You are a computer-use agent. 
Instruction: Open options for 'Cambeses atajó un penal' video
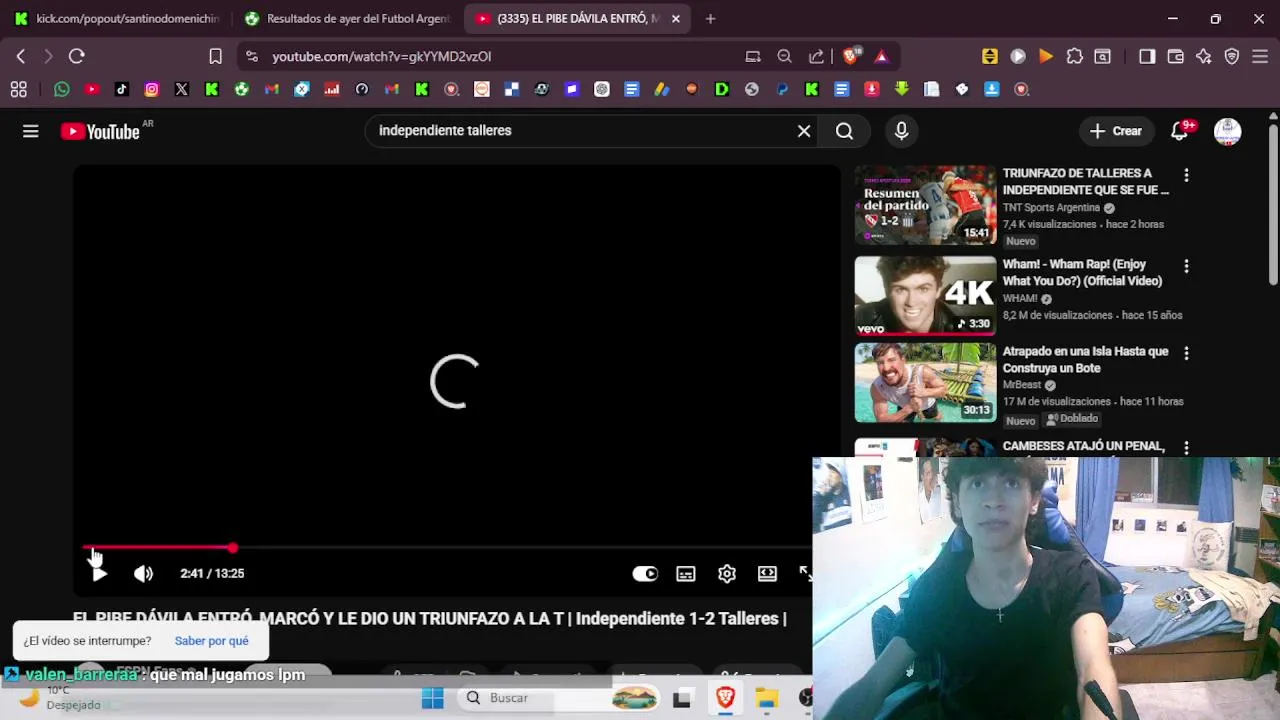pyautogui.click(x=1186, y=447)
